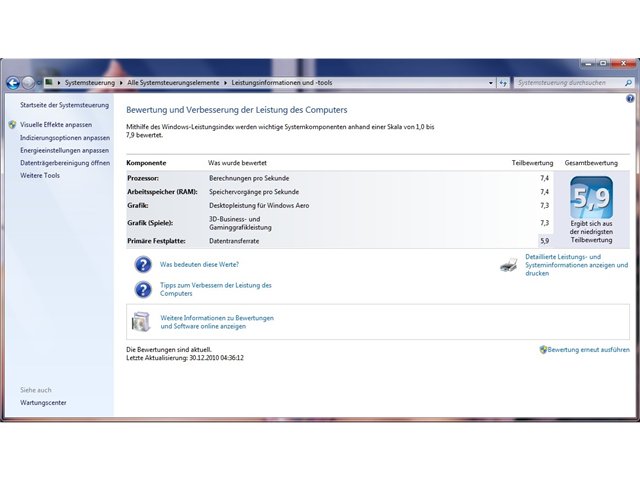Click the Teilbewertung column header
The image size is (640, 480).
(532, 163)
